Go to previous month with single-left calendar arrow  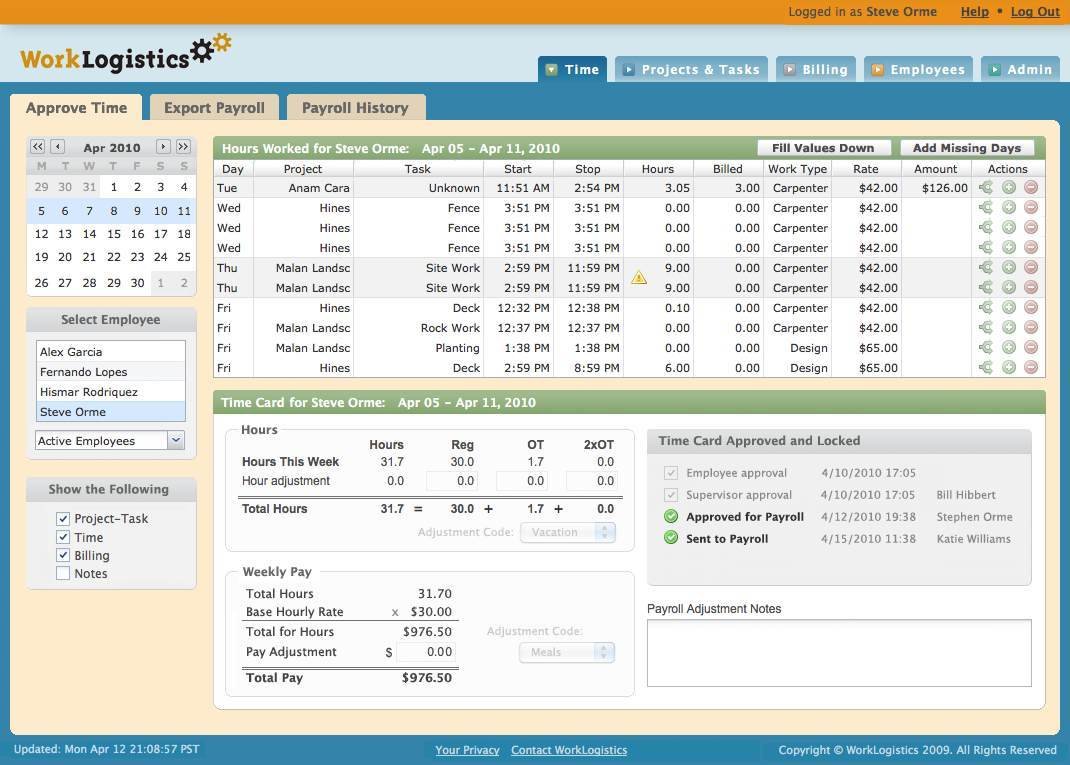pyautogui.click(x=58, y=147)
